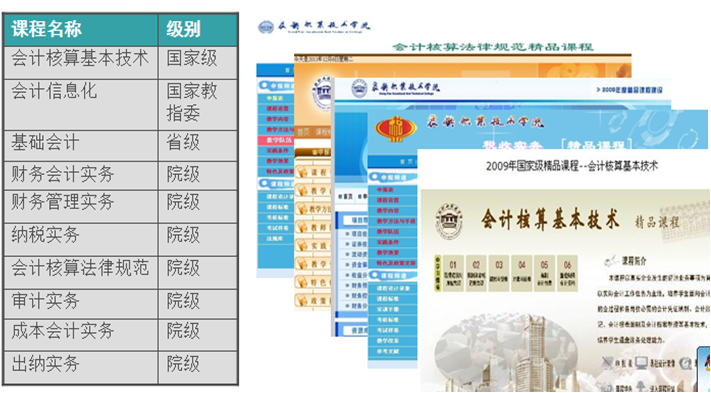Click the 2009年度精品课程建设 link
The width and height of the screenshot is (711, 393).
point(629,90)
